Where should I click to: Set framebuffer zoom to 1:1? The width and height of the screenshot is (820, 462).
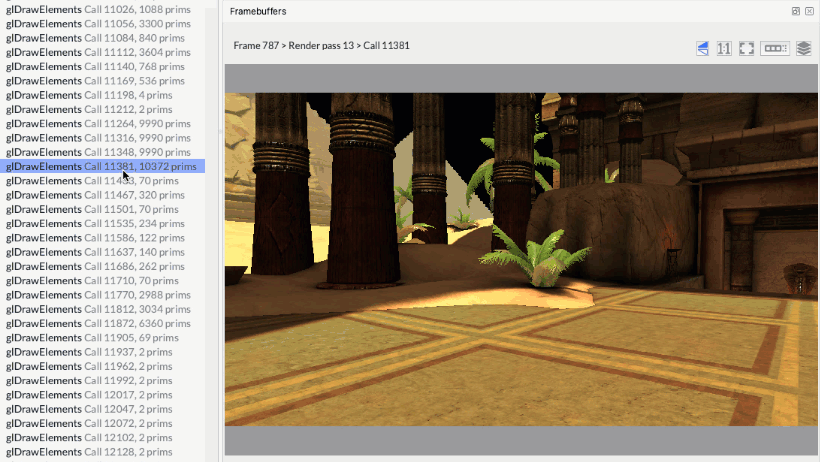(724, 49)
